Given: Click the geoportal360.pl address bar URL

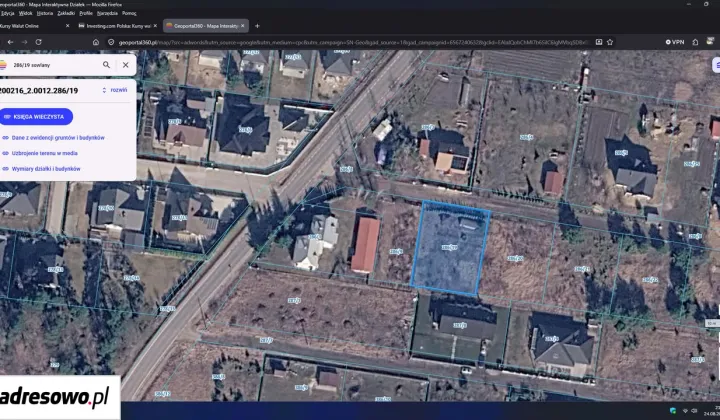Looking at the screenshot, I should tap(354, 42).
